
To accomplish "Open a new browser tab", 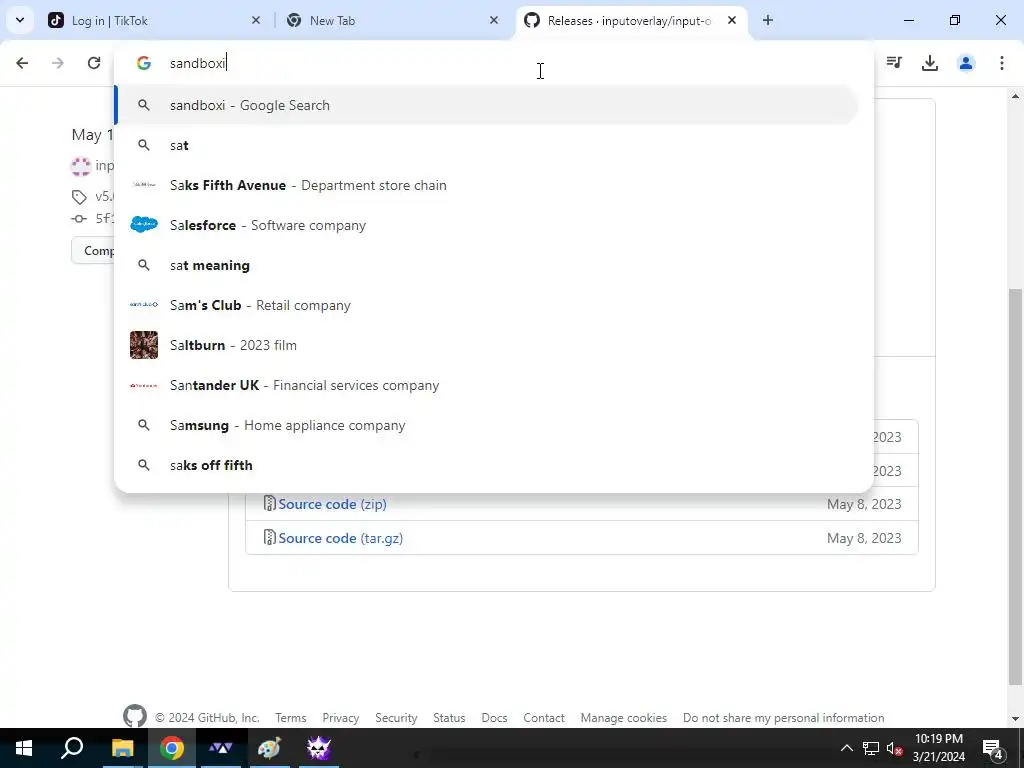I will (x=768, y=21).
